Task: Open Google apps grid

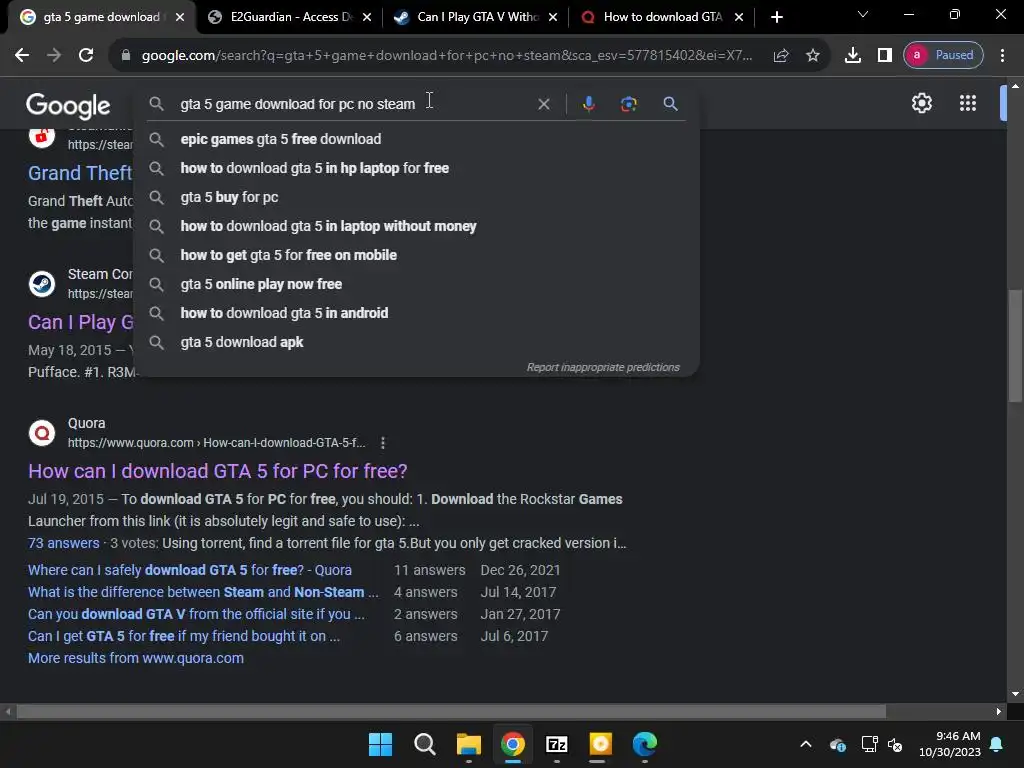Action: tap(967, 103)
